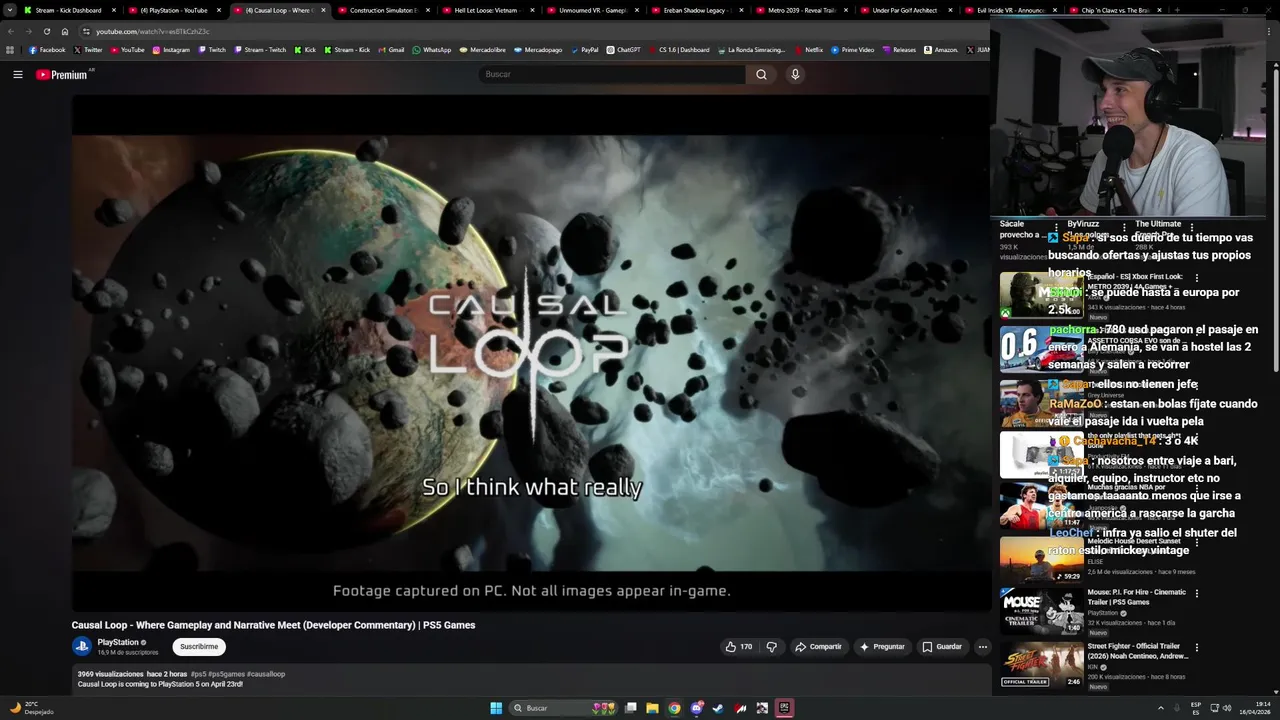
Task: Open the WhatsApp bookmark
Action: (x=432, y=49)
